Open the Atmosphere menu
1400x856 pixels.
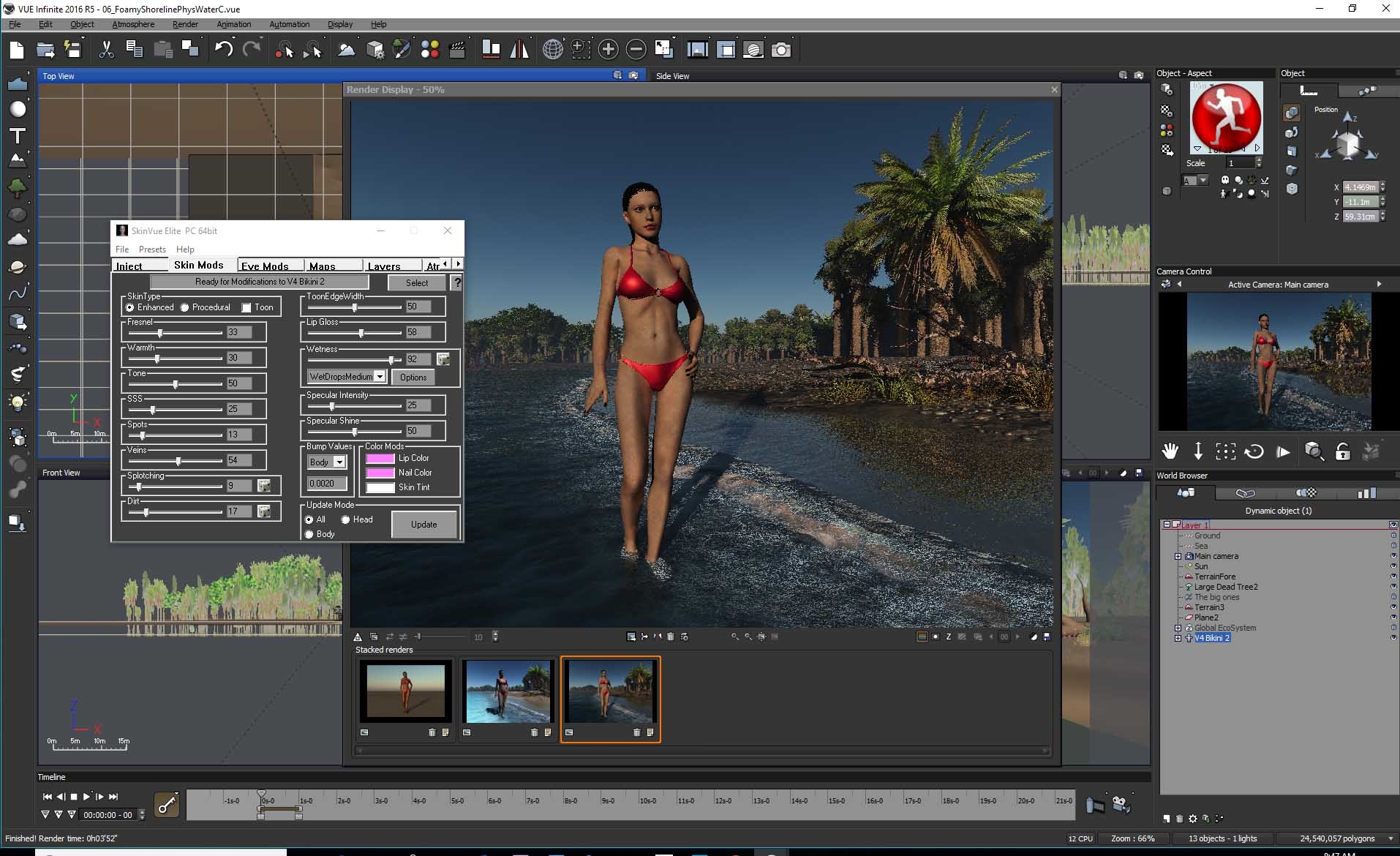coord(133,24)
